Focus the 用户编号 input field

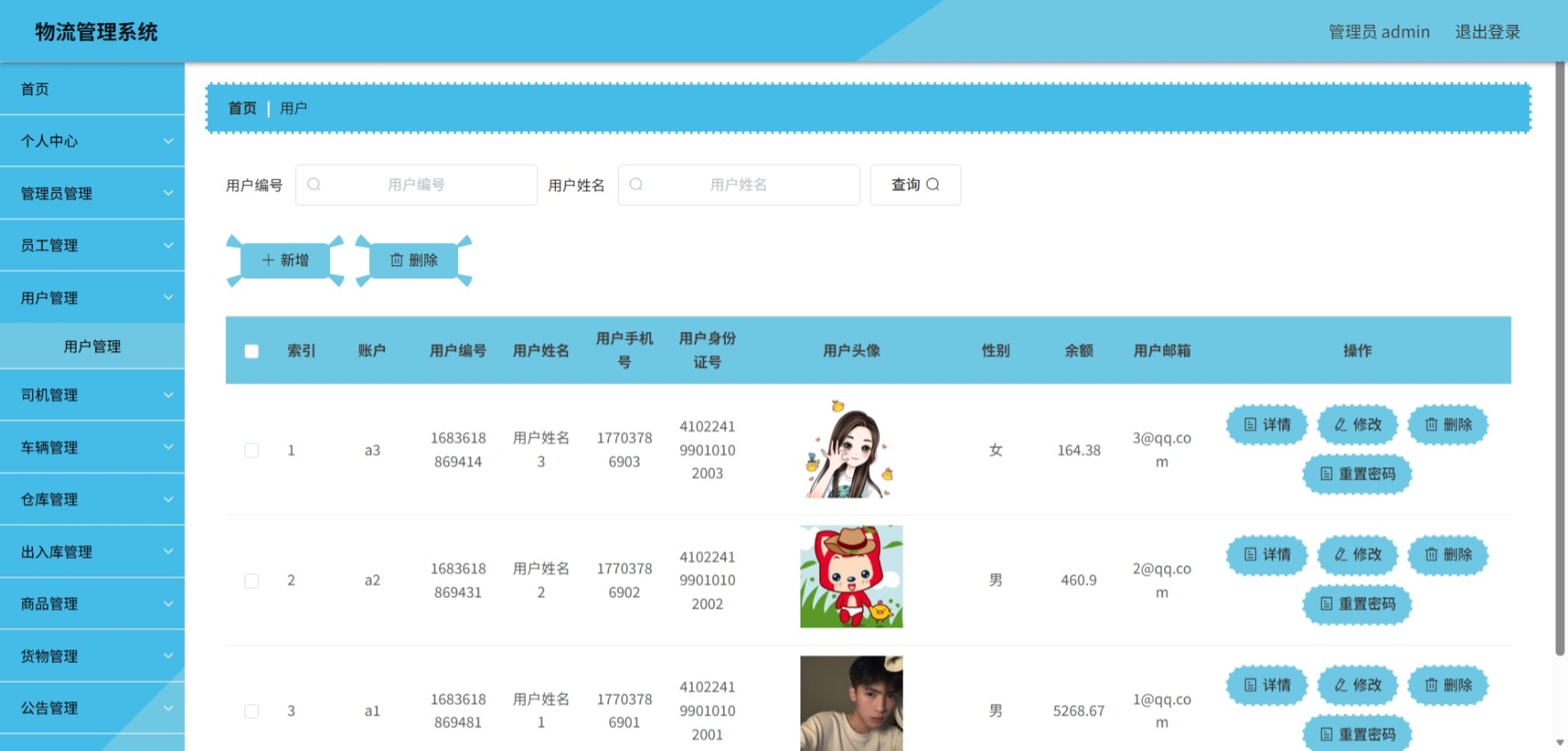(416, 184)
